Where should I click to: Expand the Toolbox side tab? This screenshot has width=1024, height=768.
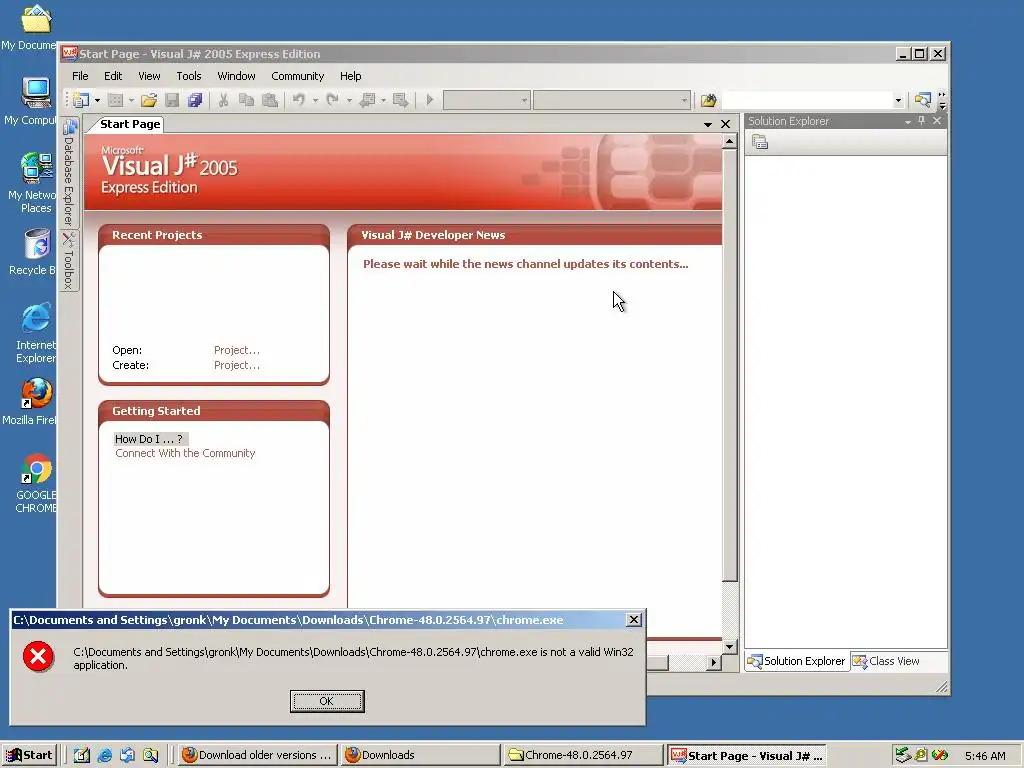click(69, 261)
